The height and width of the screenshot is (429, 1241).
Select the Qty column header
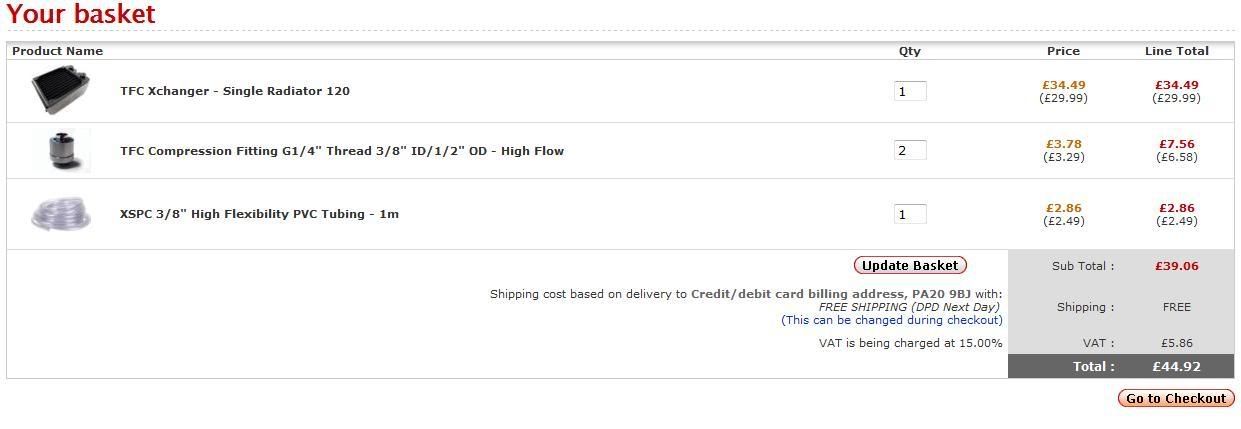910,51
